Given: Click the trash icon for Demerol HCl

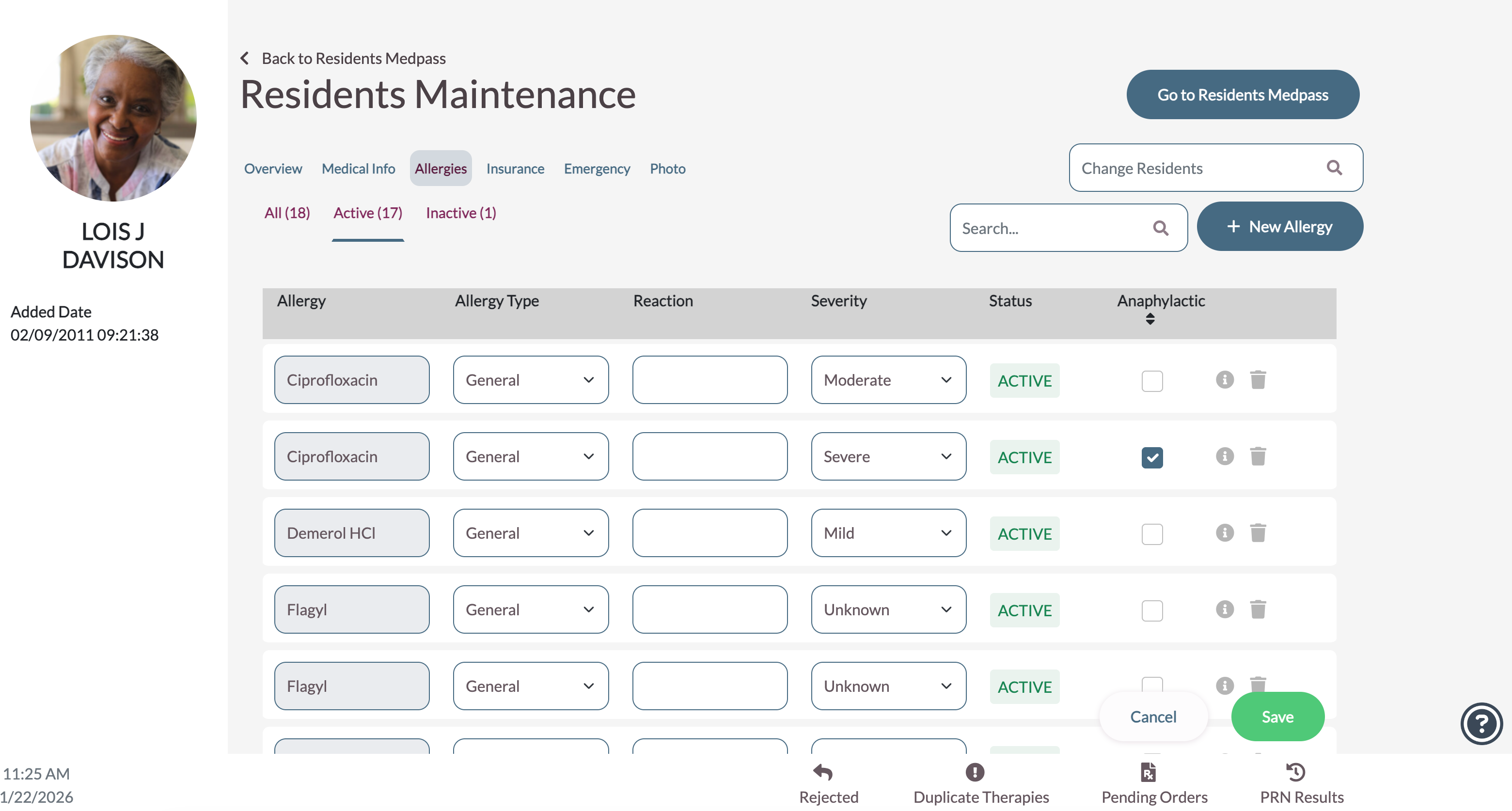Looking at the screenshot, I should click(x=1257, y=533).
